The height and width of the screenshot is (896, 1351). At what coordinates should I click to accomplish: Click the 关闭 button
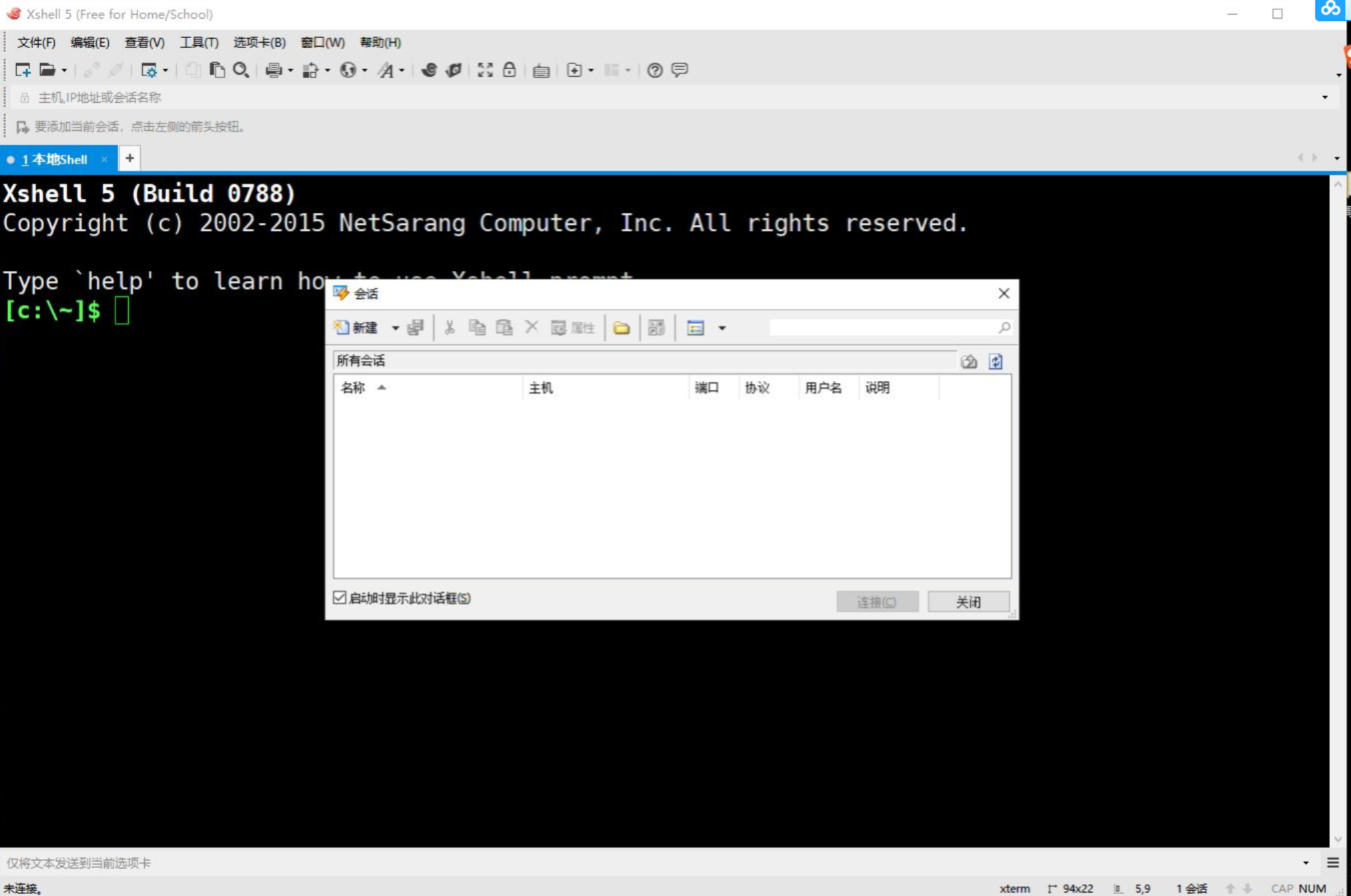click(x=968, y=602)
